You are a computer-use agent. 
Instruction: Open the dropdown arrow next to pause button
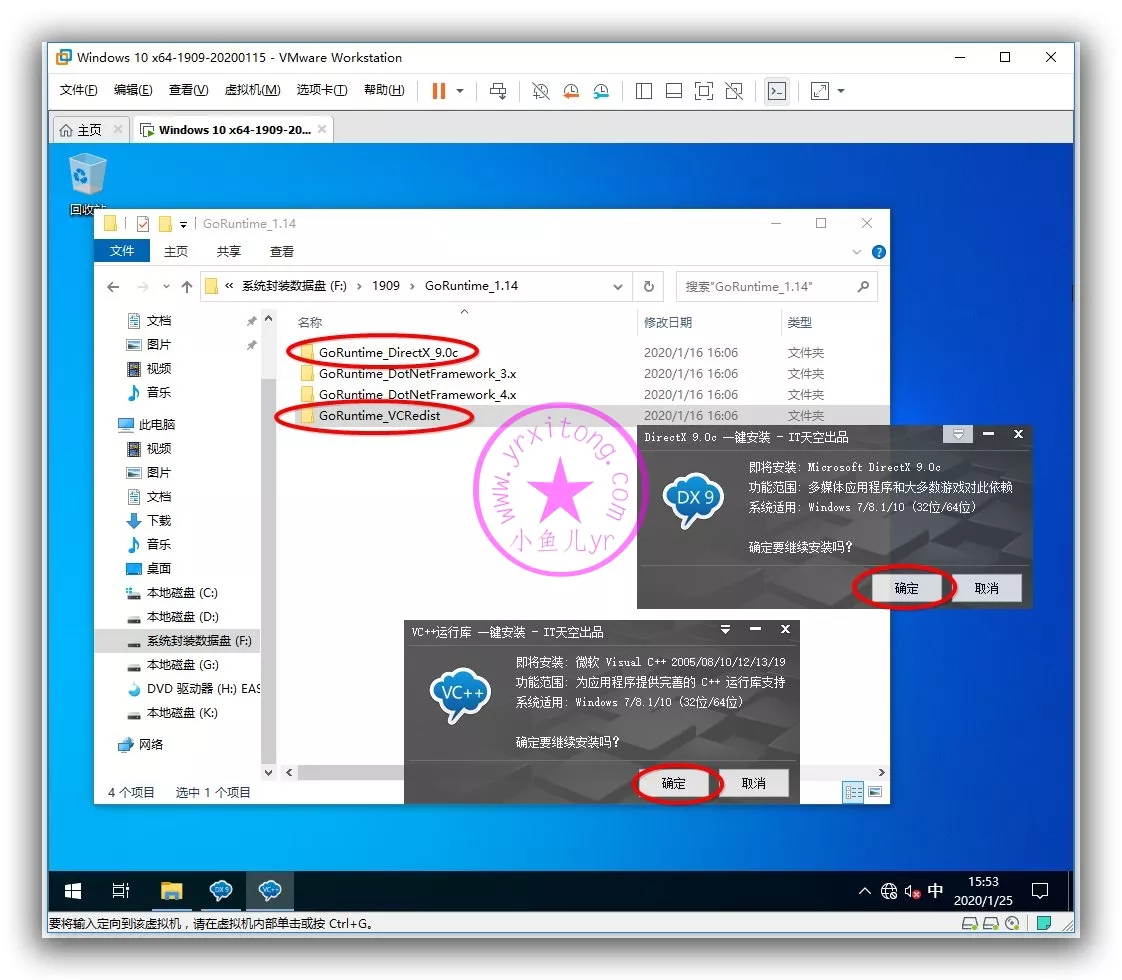point(460,91)
